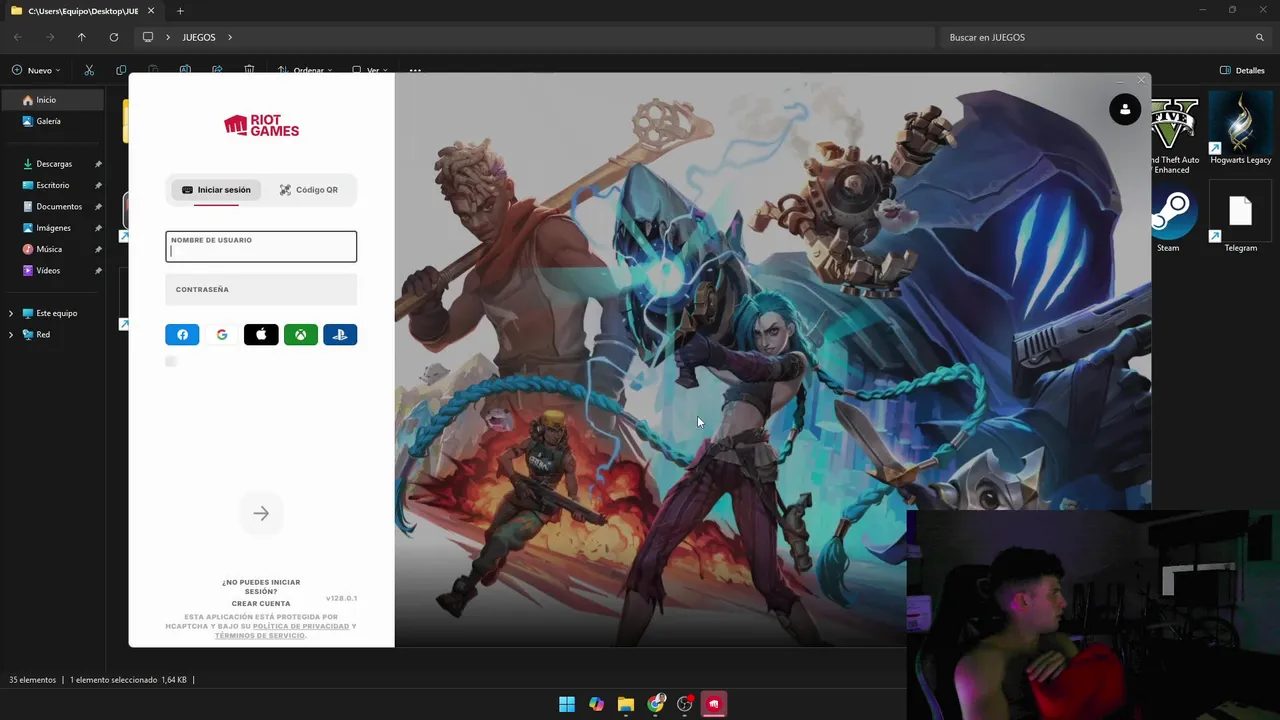Switch to Riot Client in the taskbar
The width and height of the screenshot is (1280, 720).
coord(714,704)
